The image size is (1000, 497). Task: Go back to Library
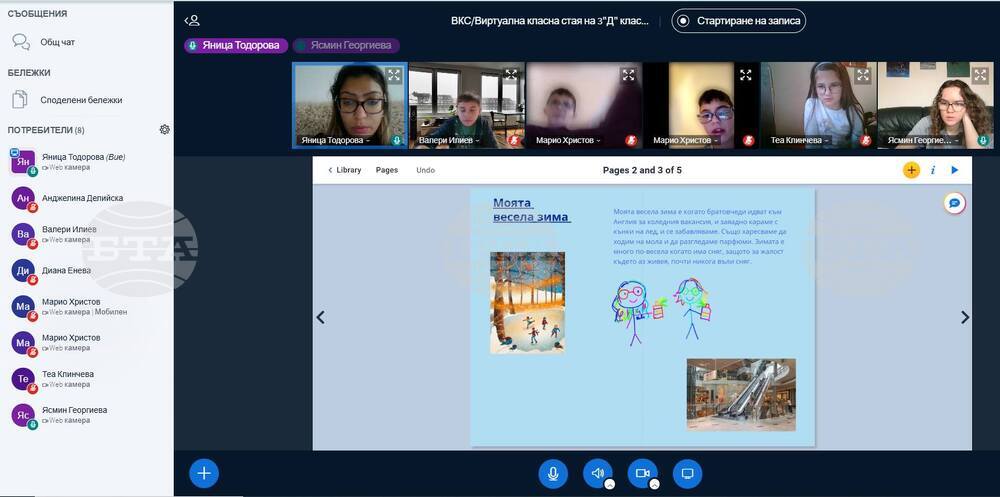pyautogui.click(x=344, y=170)
